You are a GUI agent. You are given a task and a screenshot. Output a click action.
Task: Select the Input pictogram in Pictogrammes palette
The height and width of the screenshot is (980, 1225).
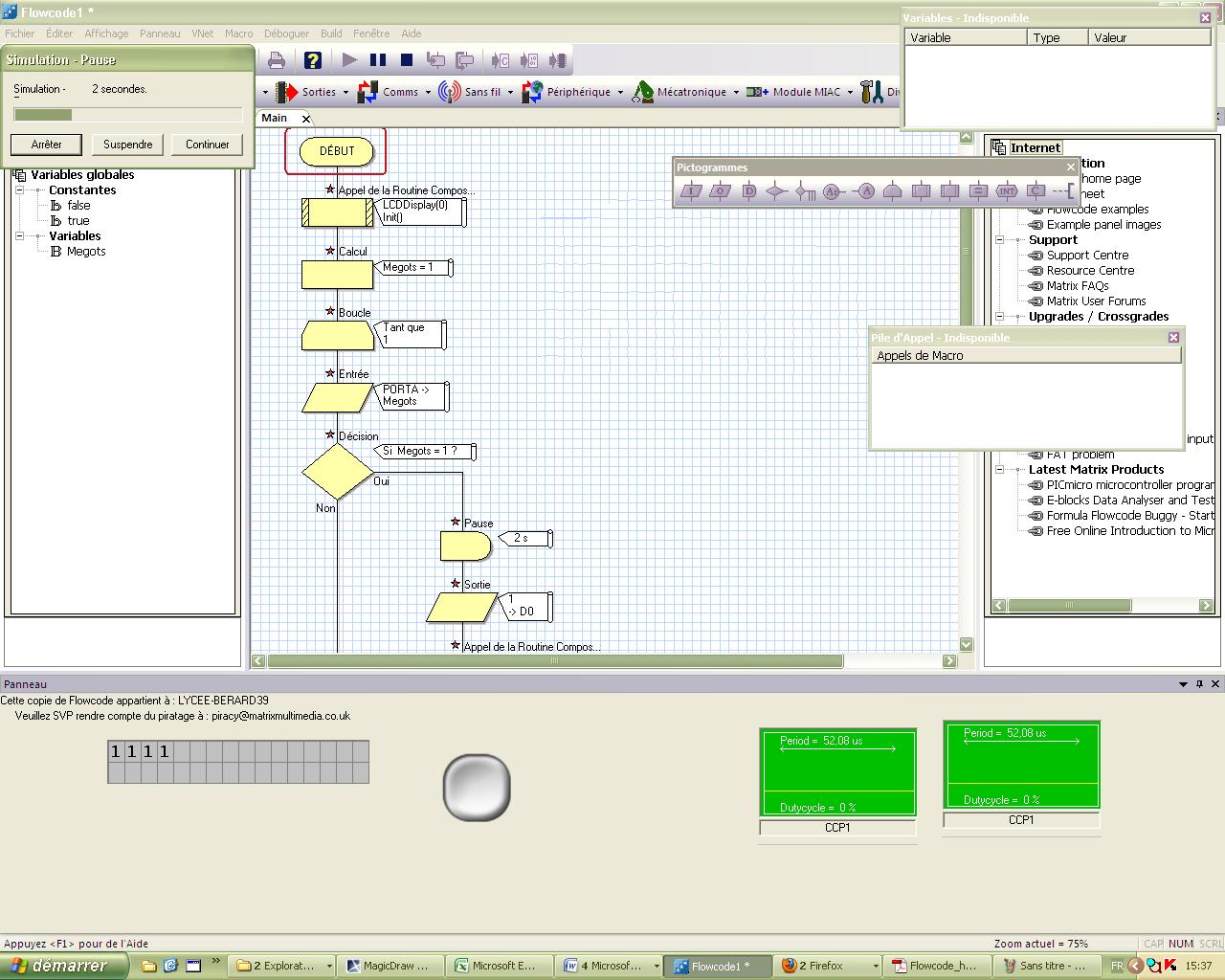[x=691, y=190]
